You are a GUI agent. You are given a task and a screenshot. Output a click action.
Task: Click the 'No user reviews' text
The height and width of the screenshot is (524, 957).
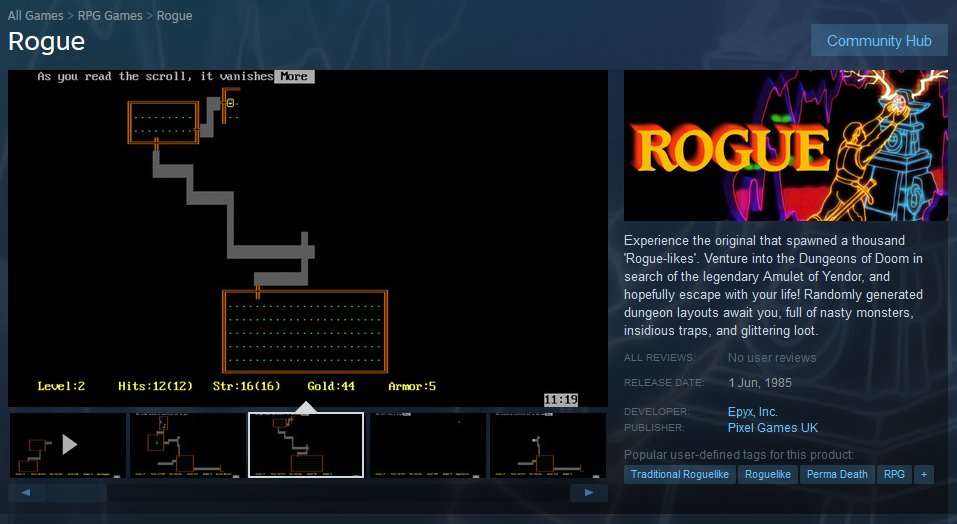click(771, 358)
